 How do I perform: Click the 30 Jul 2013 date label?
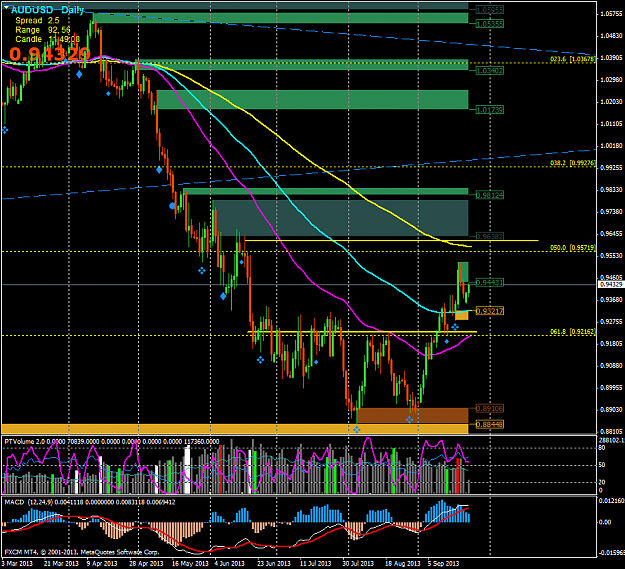pyautogui.click(x=358, y=564)
